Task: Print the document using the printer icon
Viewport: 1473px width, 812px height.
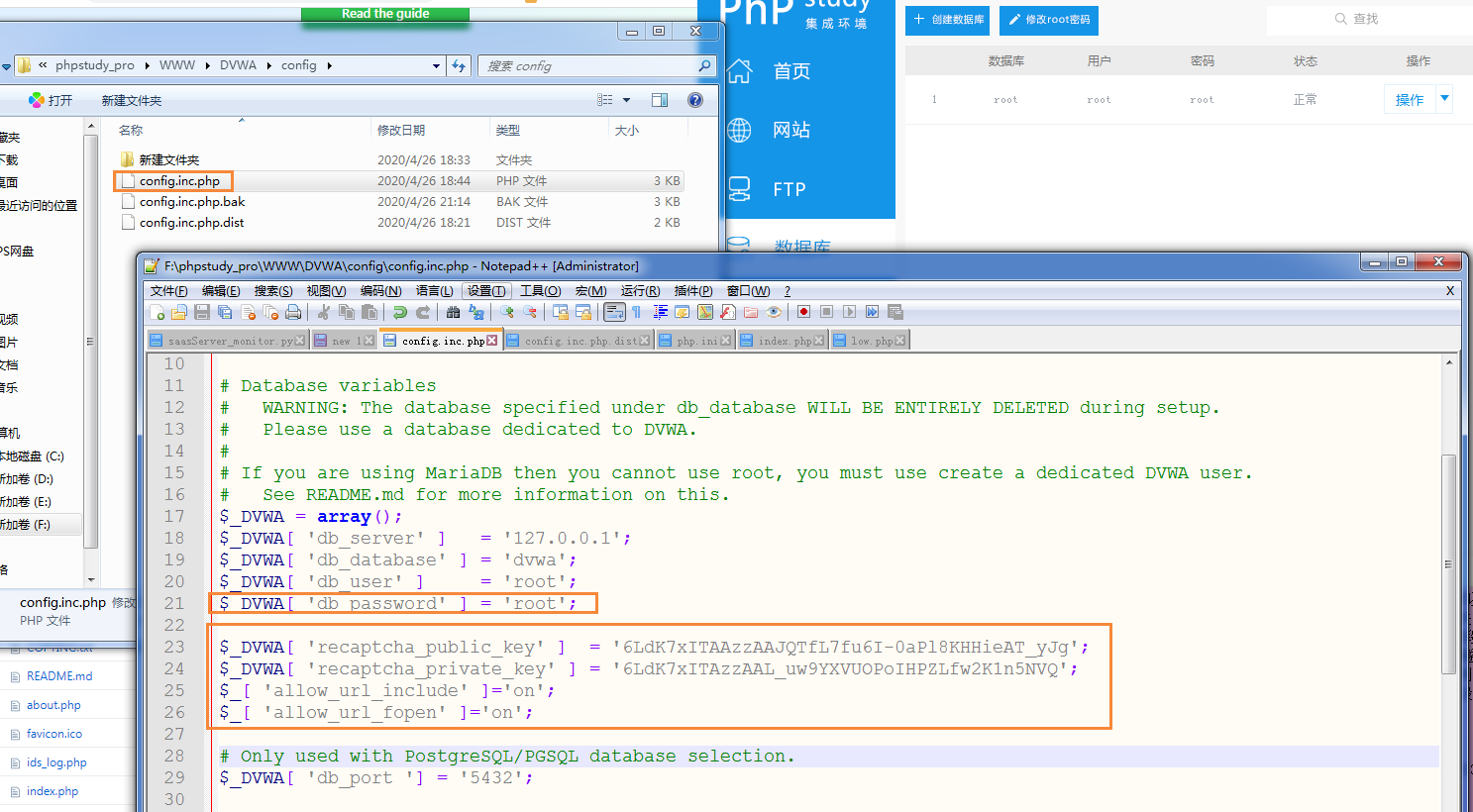Action: click(x=293, y=312)
